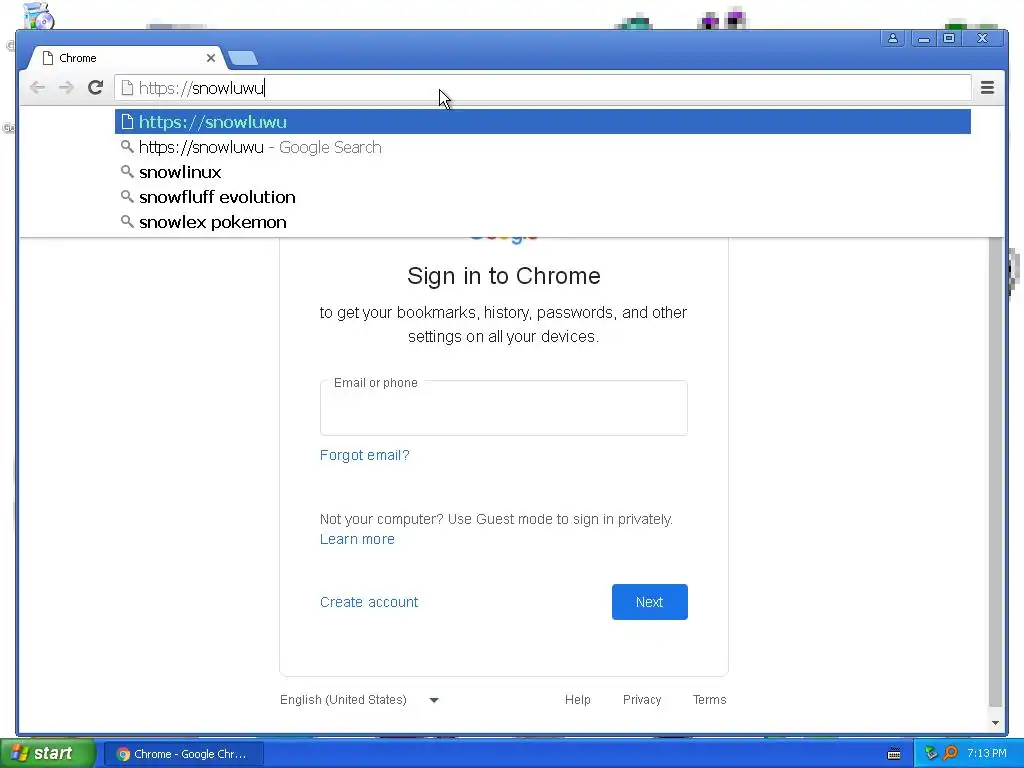The width and height of the screenshot is (1024, 768).
Task: Click the Chrome profile person icon
Action: pyautogui.click(x=893, y=38)
